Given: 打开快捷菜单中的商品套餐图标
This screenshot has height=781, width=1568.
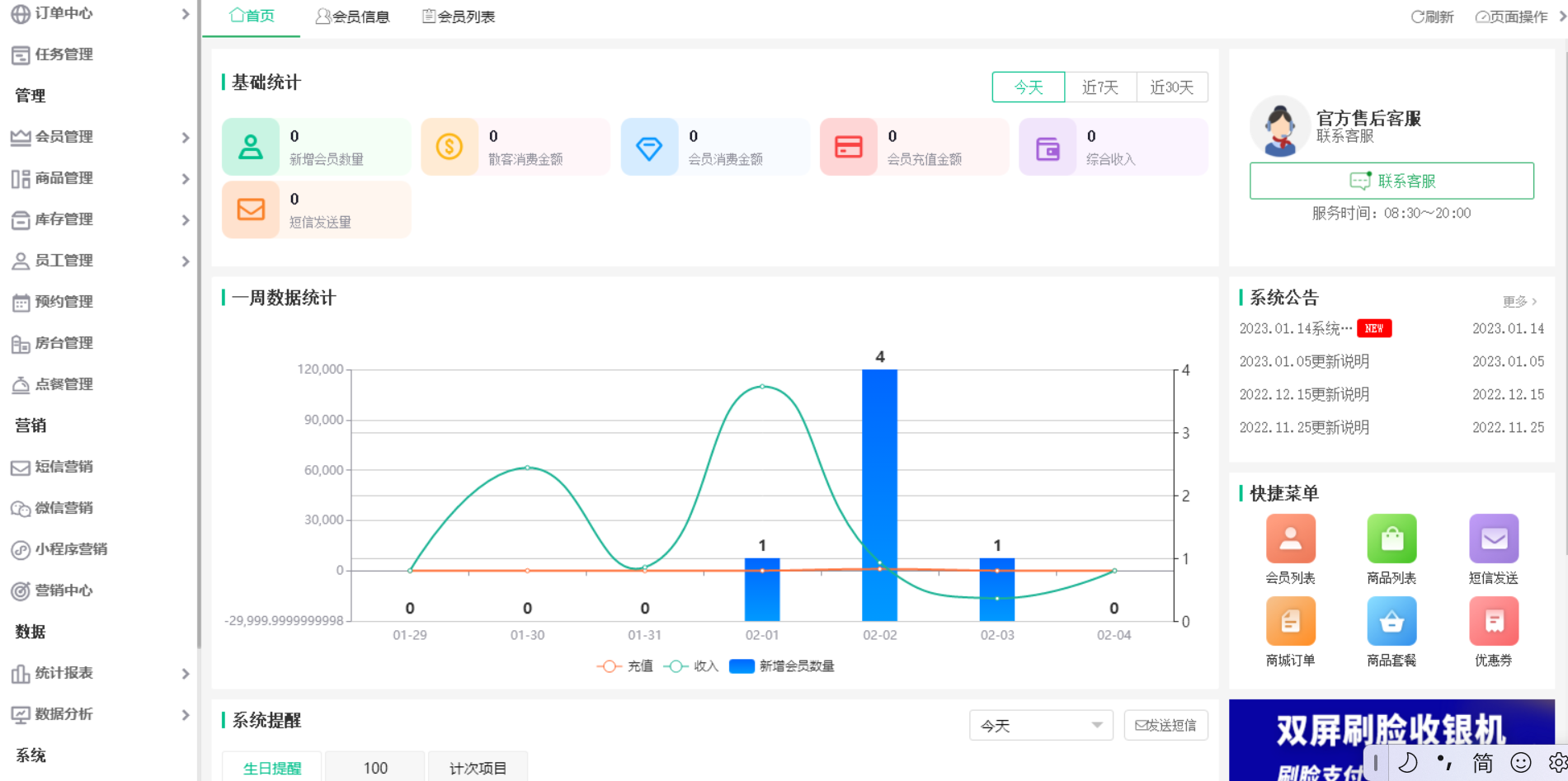Looking at the screenshot, I should tap(1391, 620).
